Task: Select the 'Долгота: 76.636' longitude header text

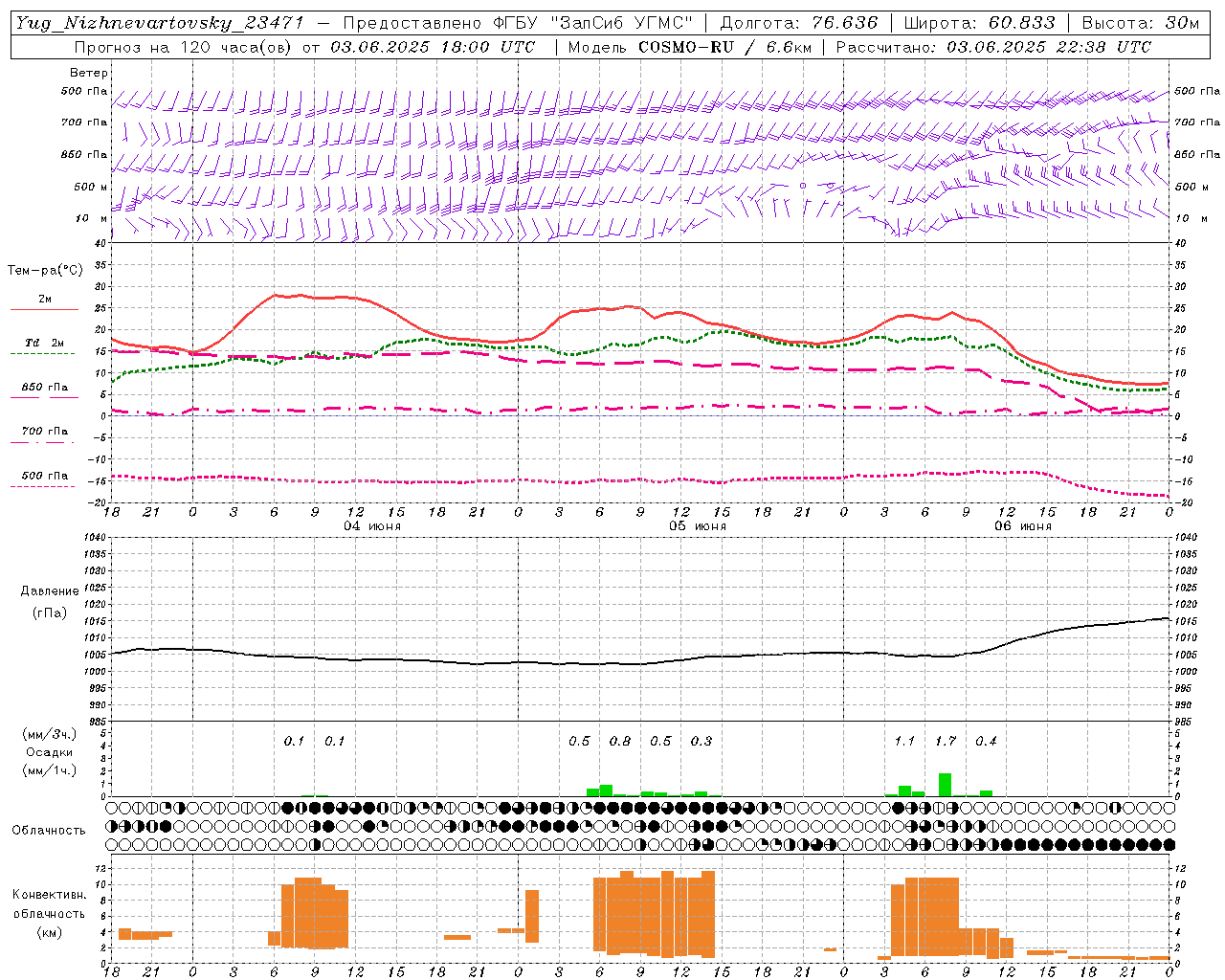Action: coord(798,23)
